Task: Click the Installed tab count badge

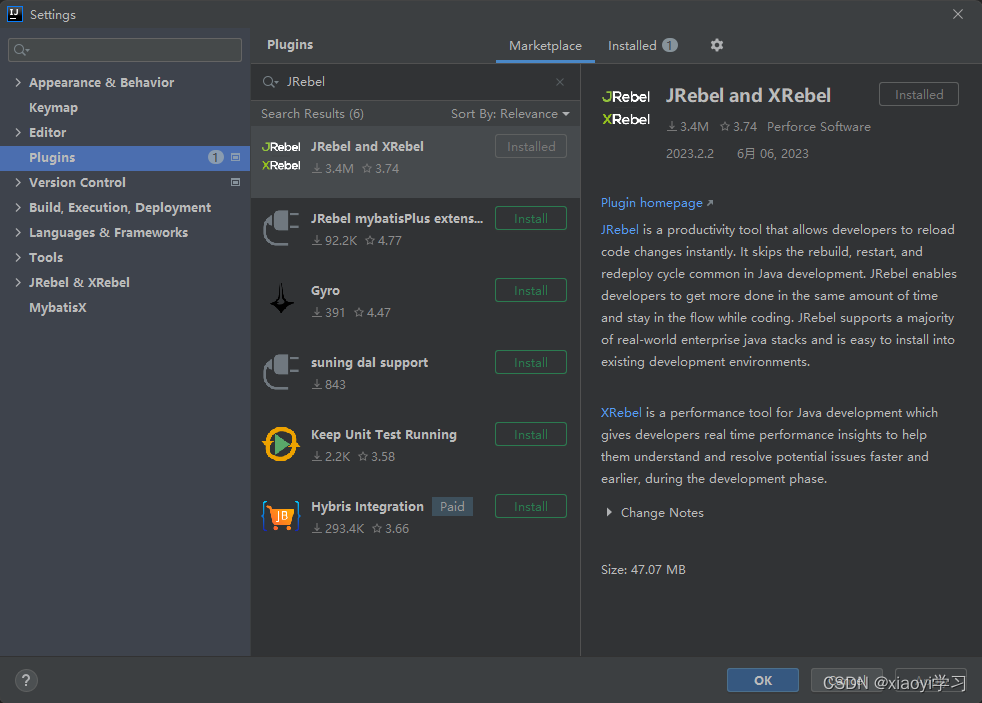Action: click(669, 45)
